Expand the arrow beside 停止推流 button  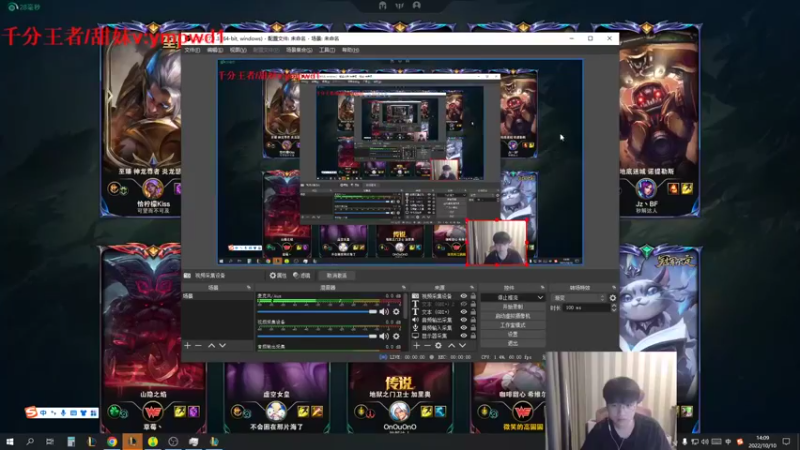[540, 297]
